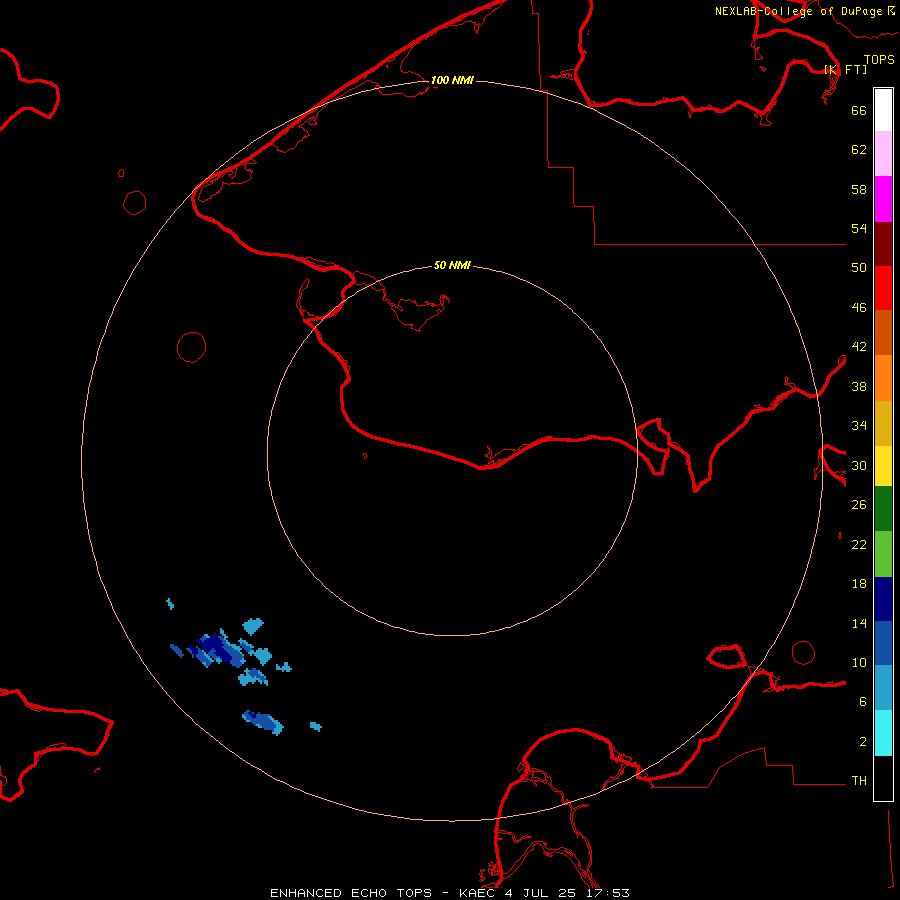Click the 62 legend value

[x=859, y=150]
